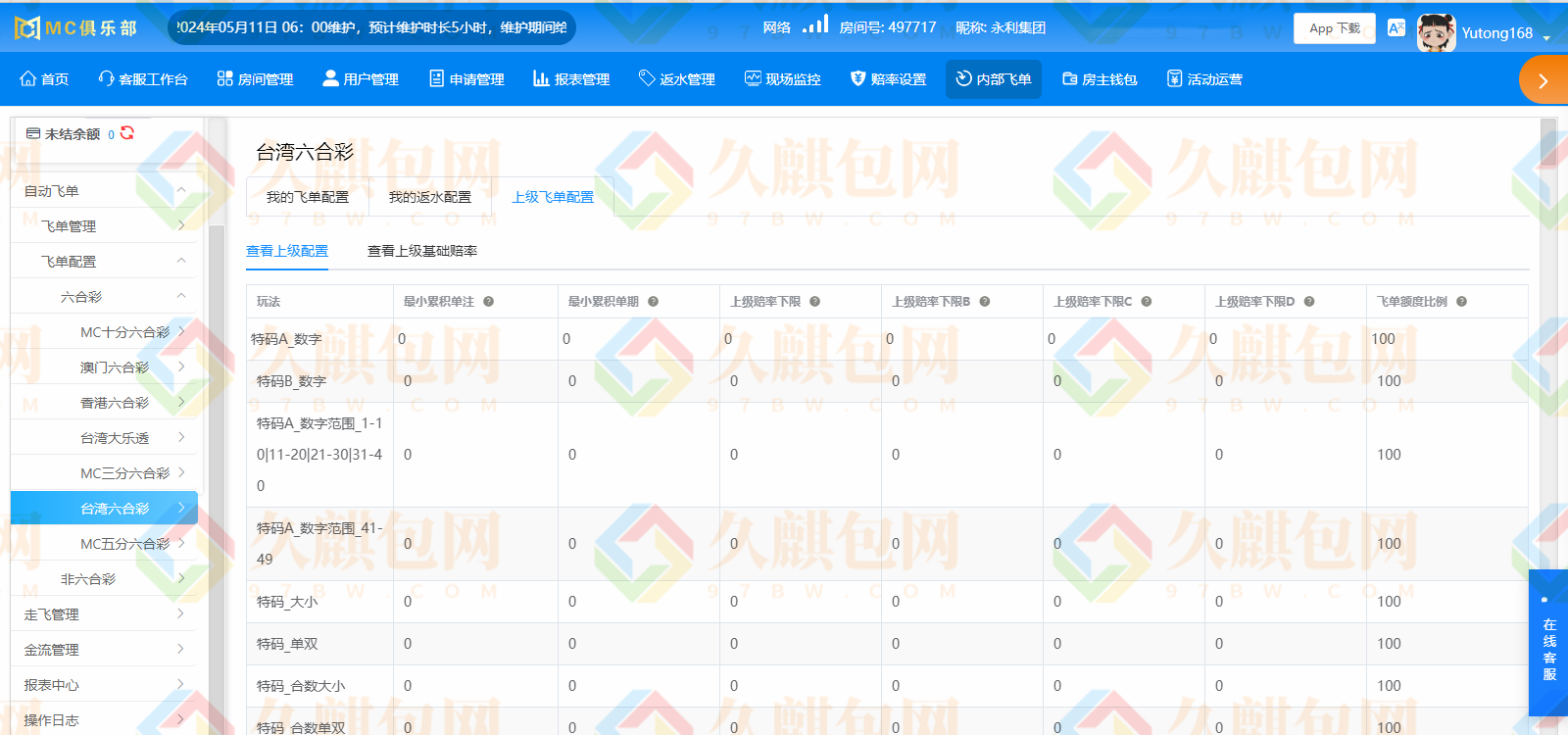Click the language translate icon
The height and width of the screenshot is (735, 1568).
pos(1396,27)
